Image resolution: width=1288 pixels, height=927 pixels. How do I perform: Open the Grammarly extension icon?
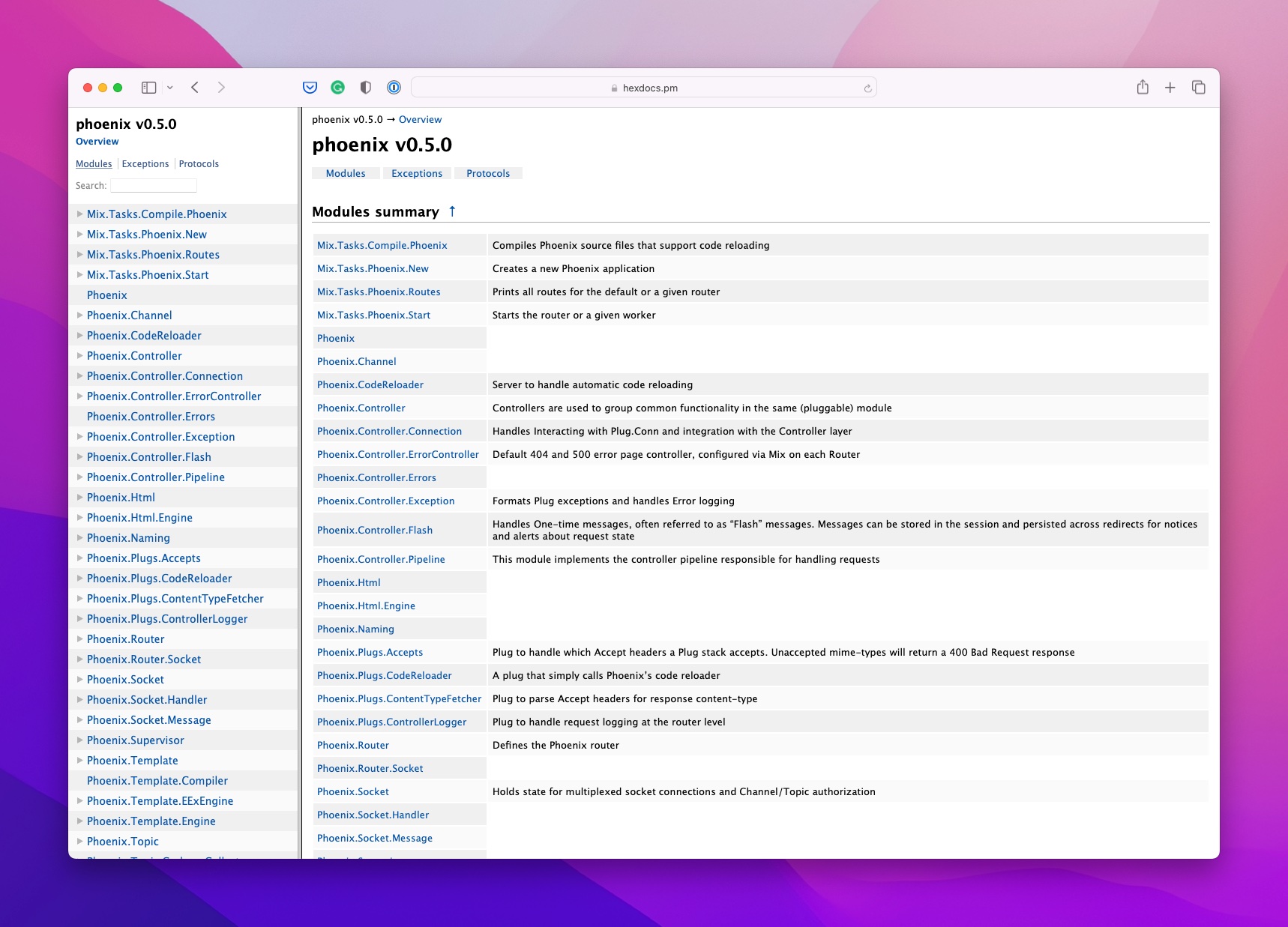[338, 88]
